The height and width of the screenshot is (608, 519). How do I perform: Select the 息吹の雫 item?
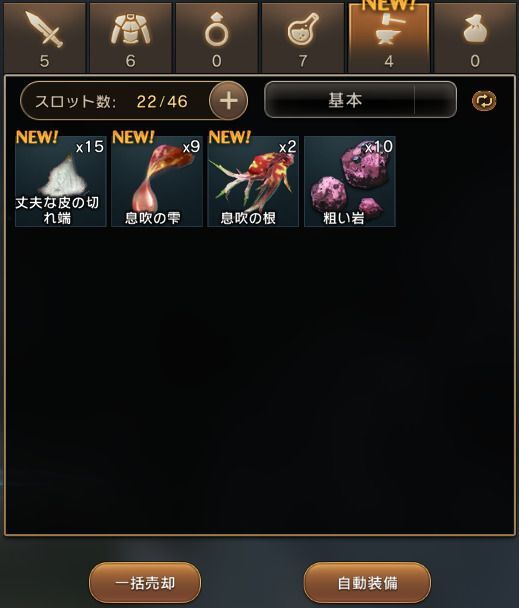pyautogui.click(x=157, y=181)
